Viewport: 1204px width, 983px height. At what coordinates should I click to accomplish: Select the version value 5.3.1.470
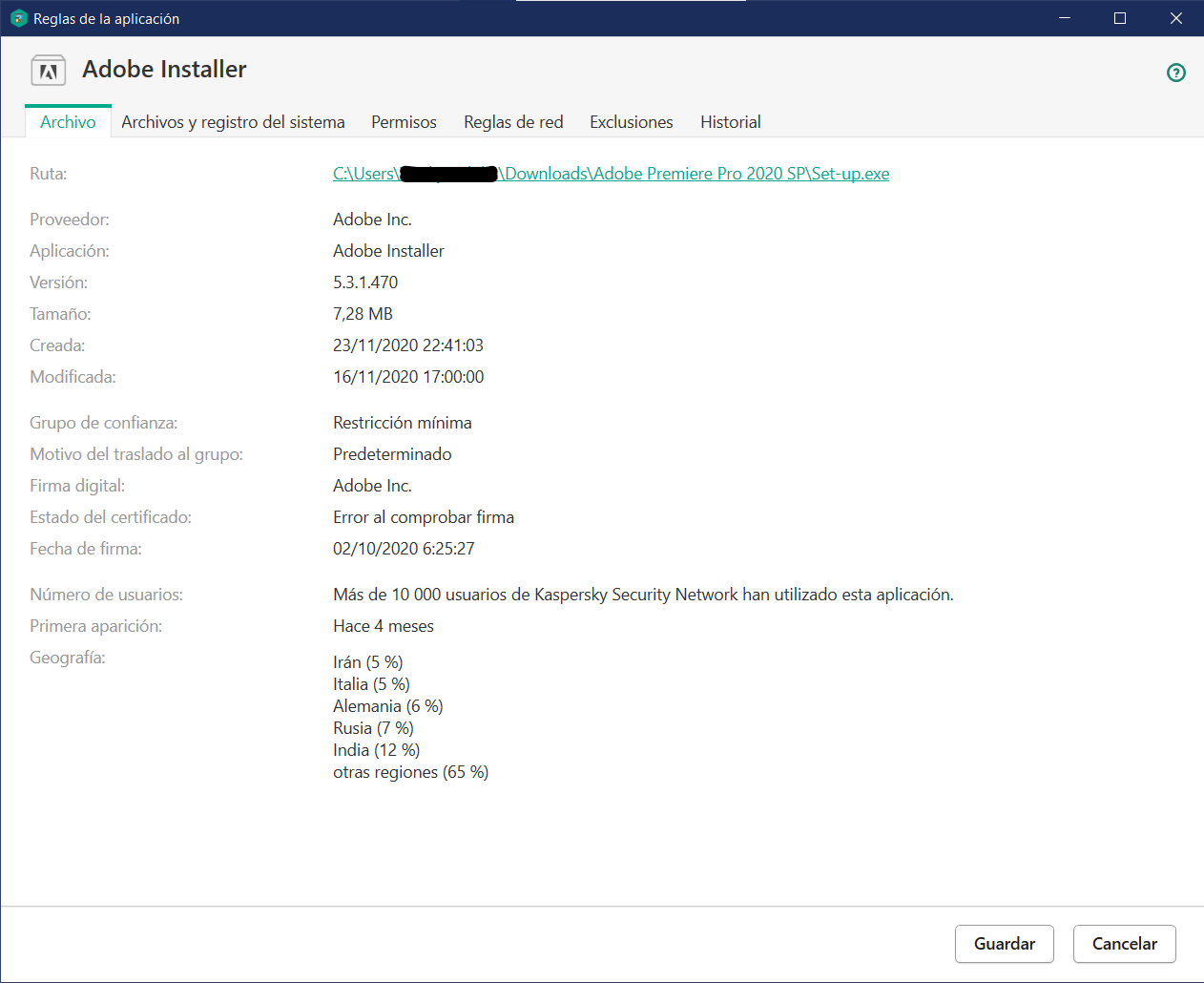(x=365, y=282)
